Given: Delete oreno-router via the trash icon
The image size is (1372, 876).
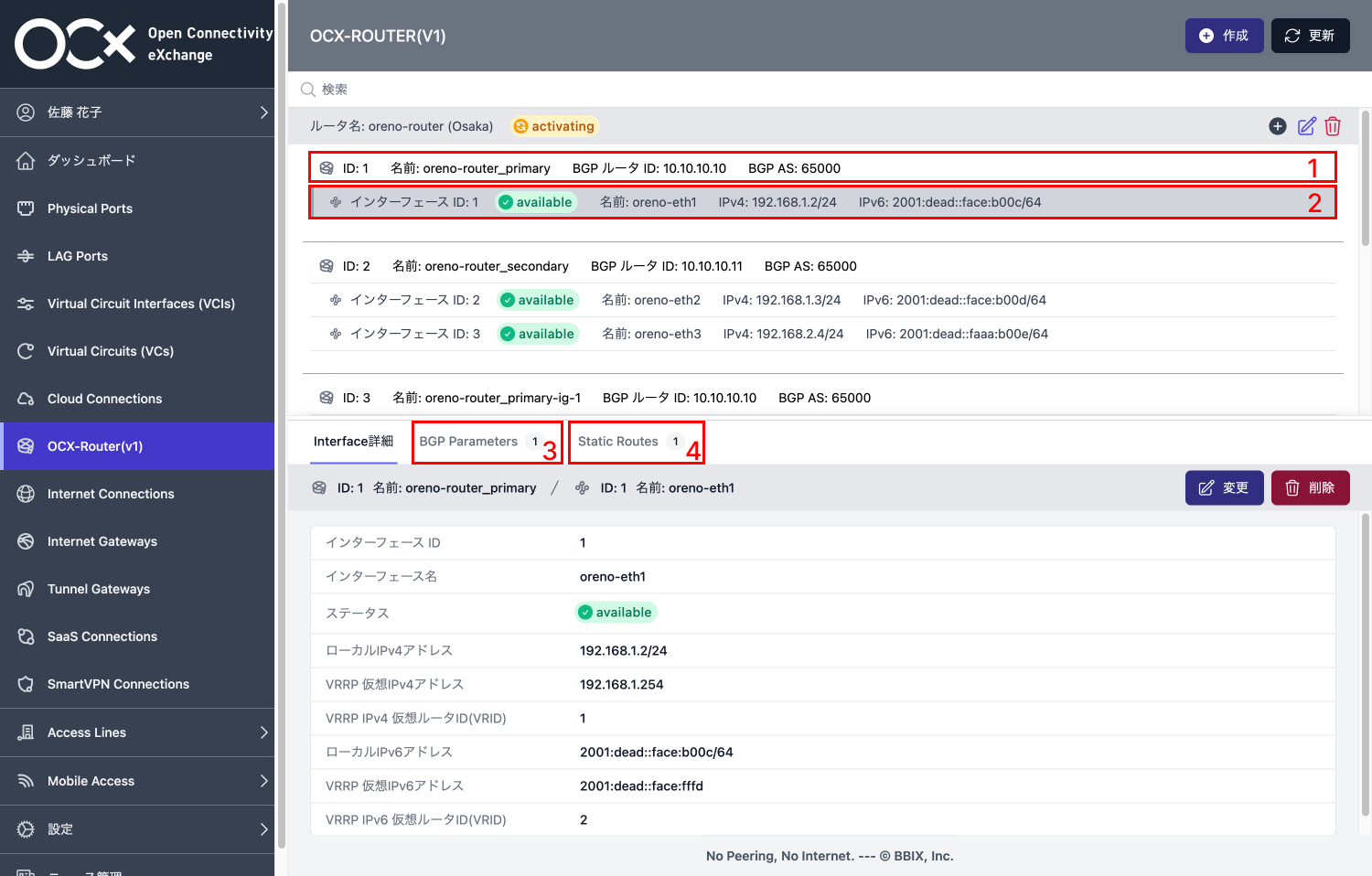Looking at the screenshot, I should [x=1332, y=126].
